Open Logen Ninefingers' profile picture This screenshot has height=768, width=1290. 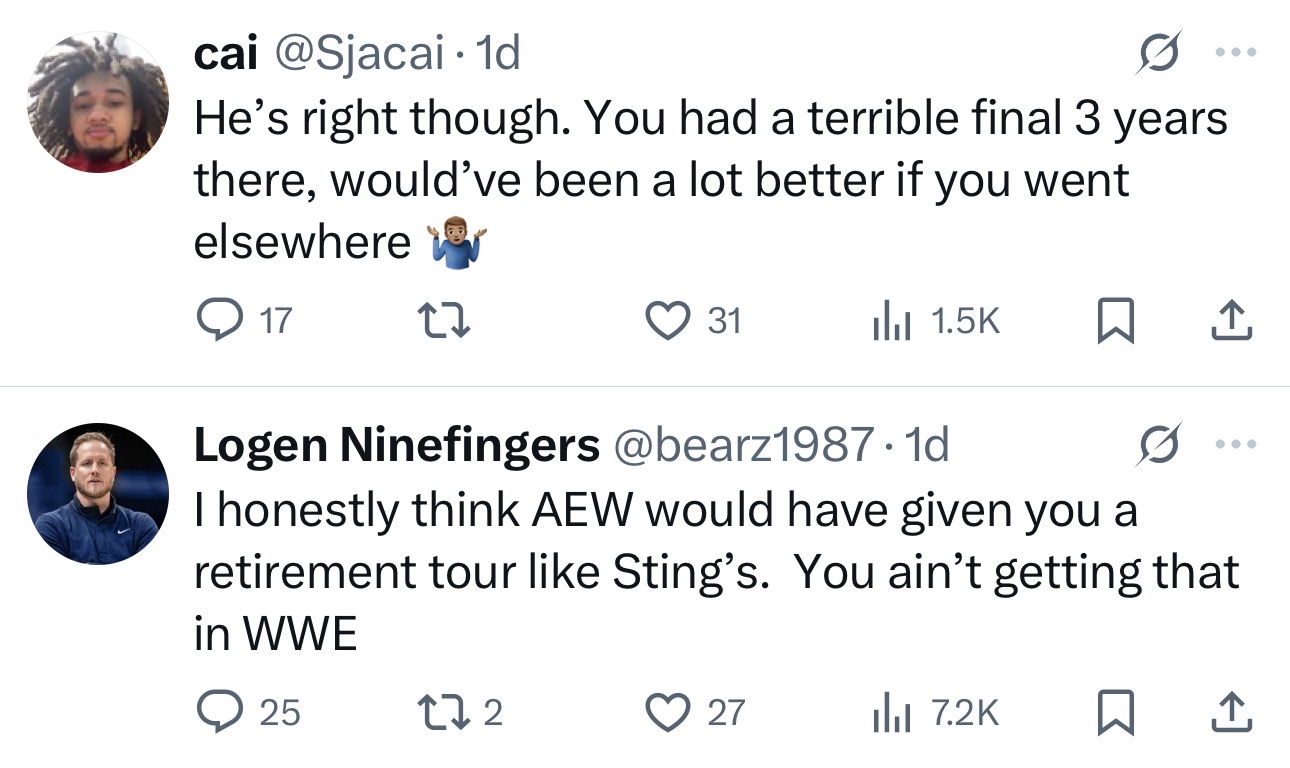pos(97,493)
